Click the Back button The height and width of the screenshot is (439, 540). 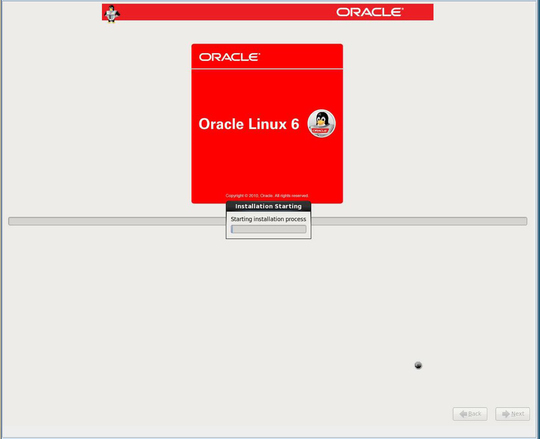point(470,414)
